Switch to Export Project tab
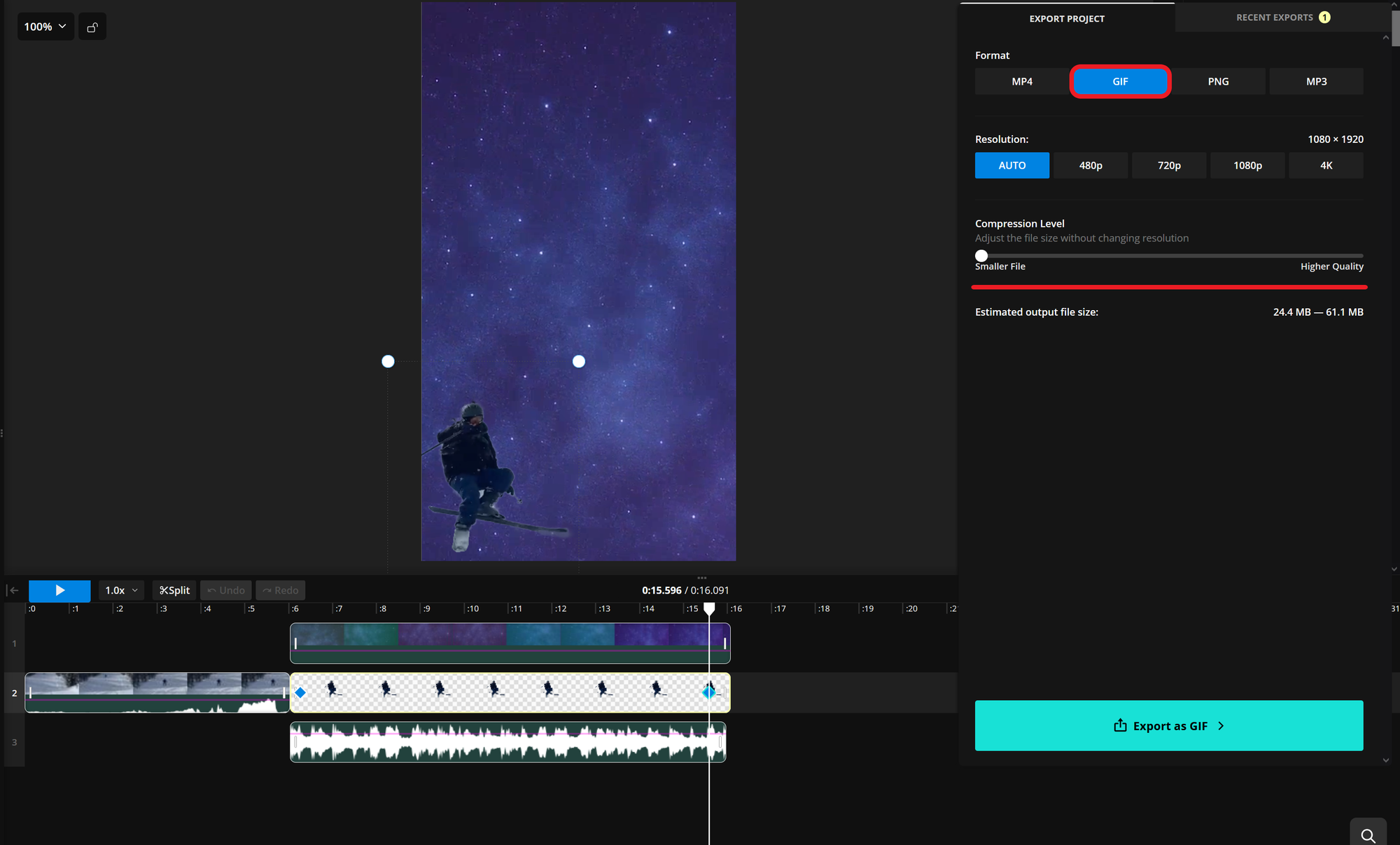 (x=1066, y=19)
